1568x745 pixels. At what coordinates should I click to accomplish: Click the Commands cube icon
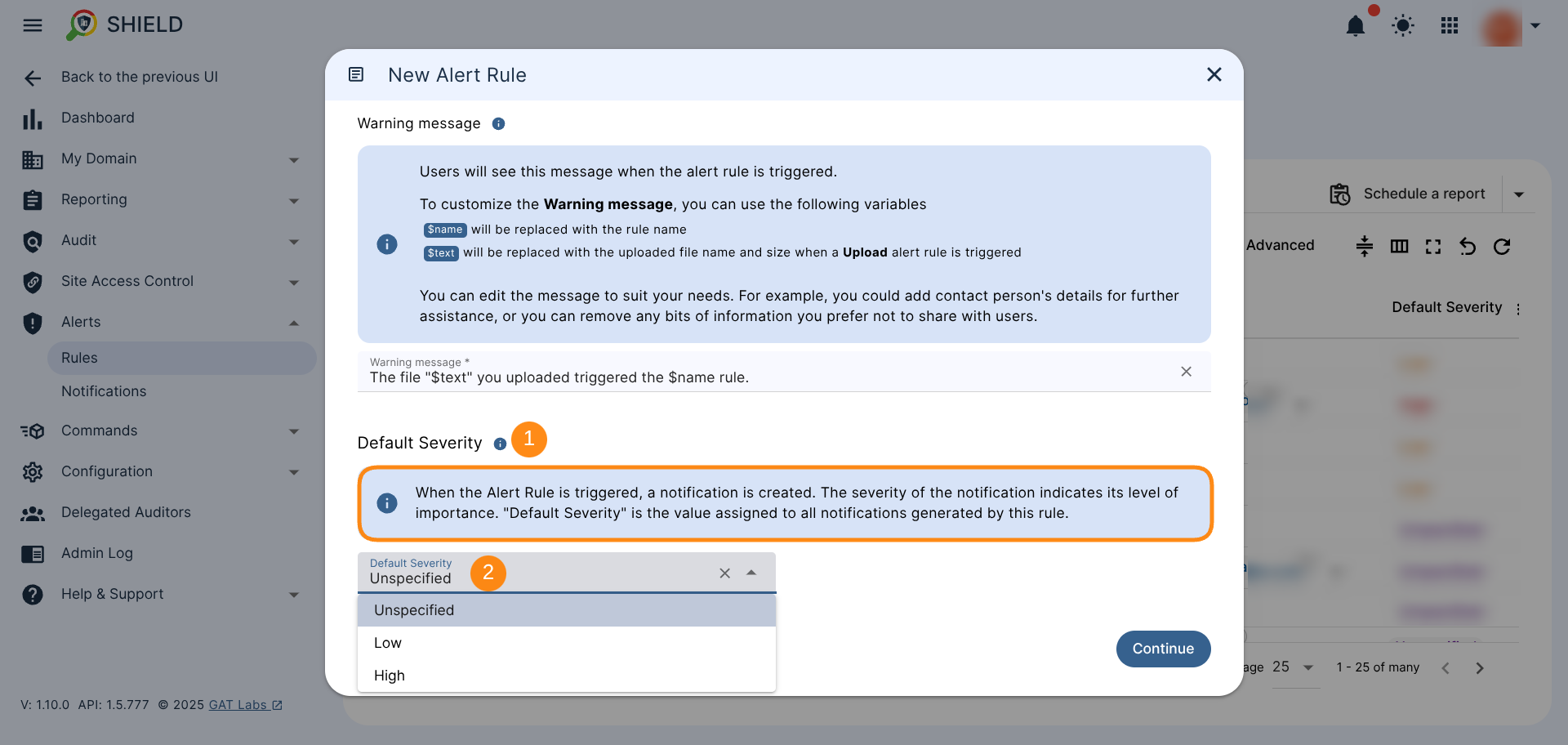tap(33, 431)
